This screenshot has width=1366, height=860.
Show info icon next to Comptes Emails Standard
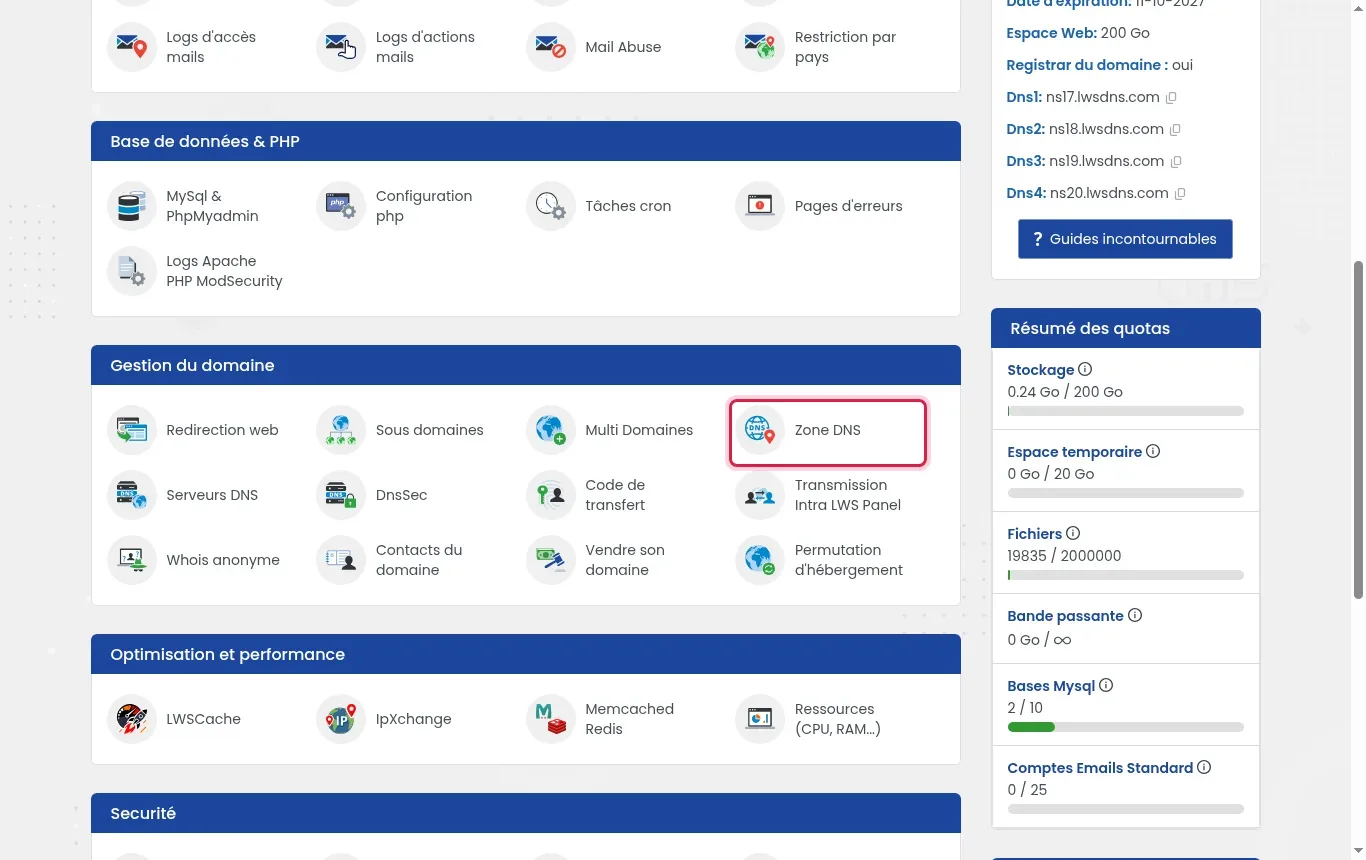tap(1204, 767)
